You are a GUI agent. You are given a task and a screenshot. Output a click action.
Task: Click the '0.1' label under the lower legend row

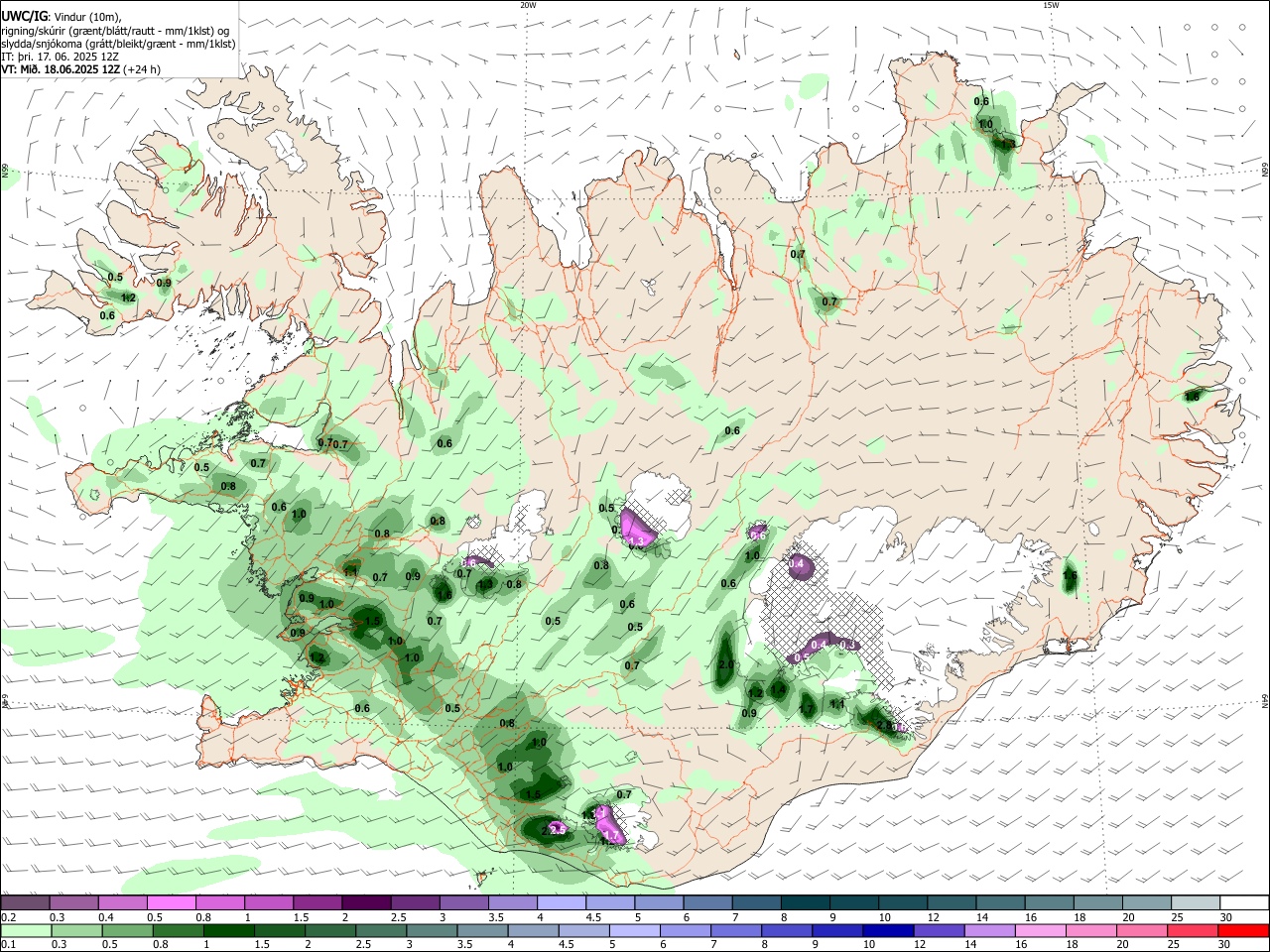7,945
